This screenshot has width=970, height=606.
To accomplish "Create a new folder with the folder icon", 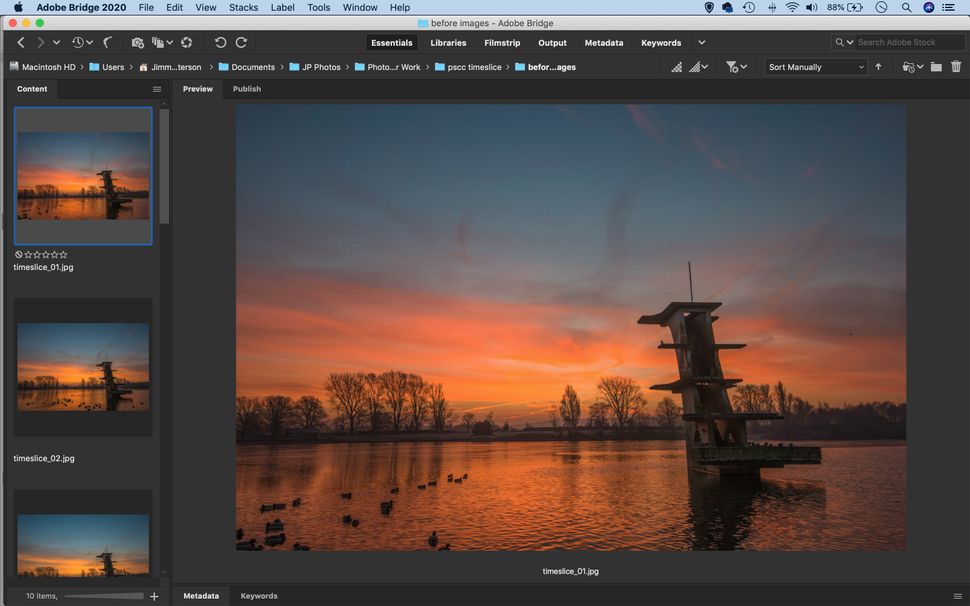I will (935, 66).
